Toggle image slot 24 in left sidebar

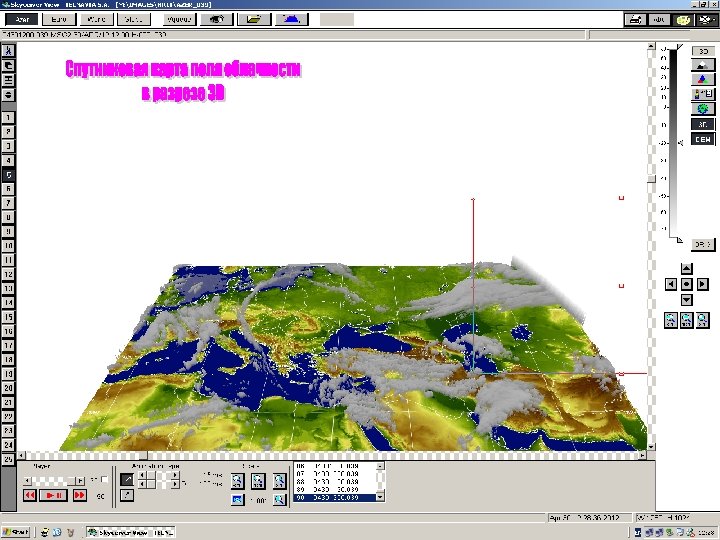[x=8, y=445]
